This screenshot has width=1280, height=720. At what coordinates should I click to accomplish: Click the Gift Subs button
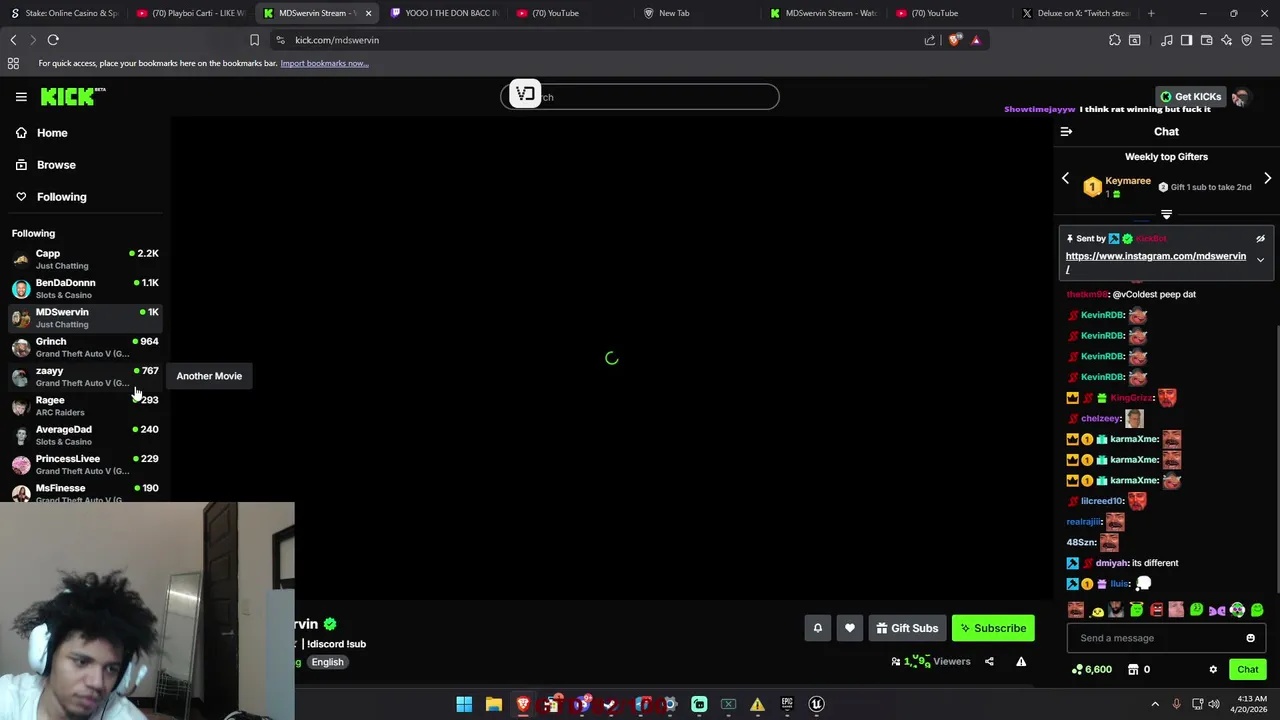[907, 628]
